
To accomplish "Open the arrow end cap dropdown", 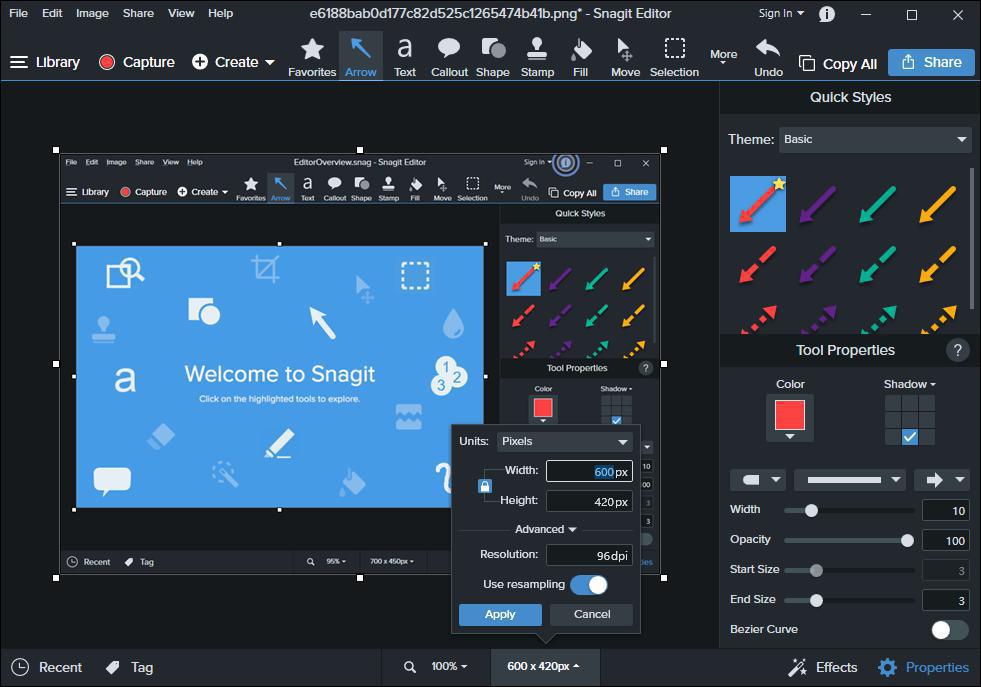I will pyautogui.click(x=942, y=480).
